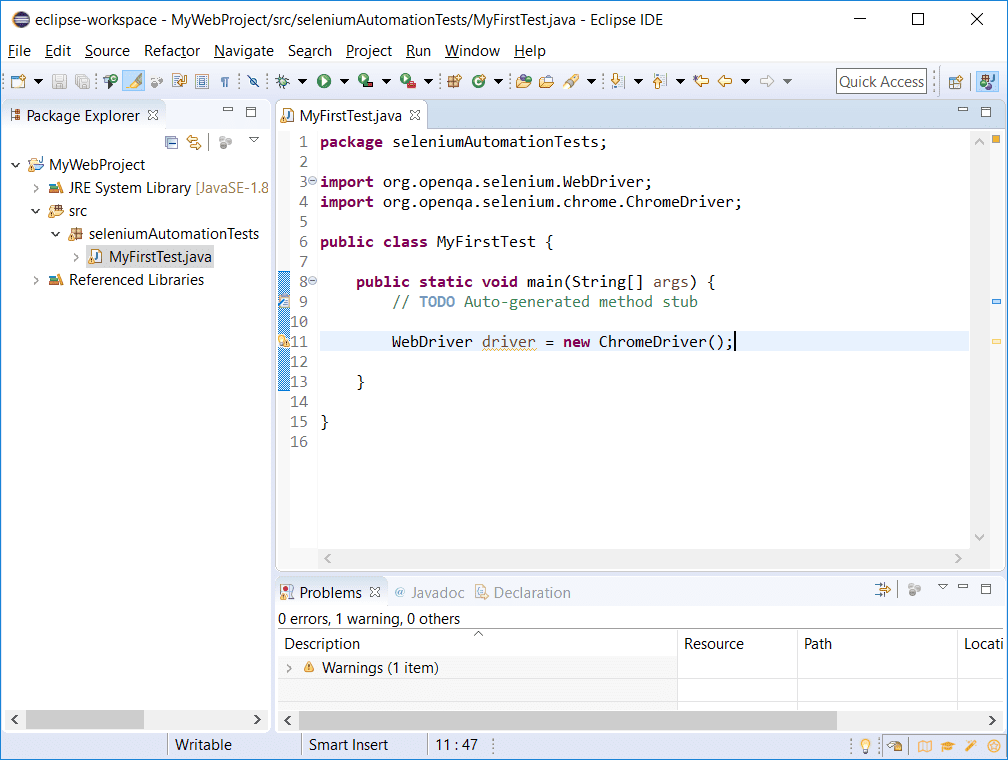The width and height of the screenshot is (1008, 760).
Task: Click the Next Annotation icon
Action: coord(618,81)
